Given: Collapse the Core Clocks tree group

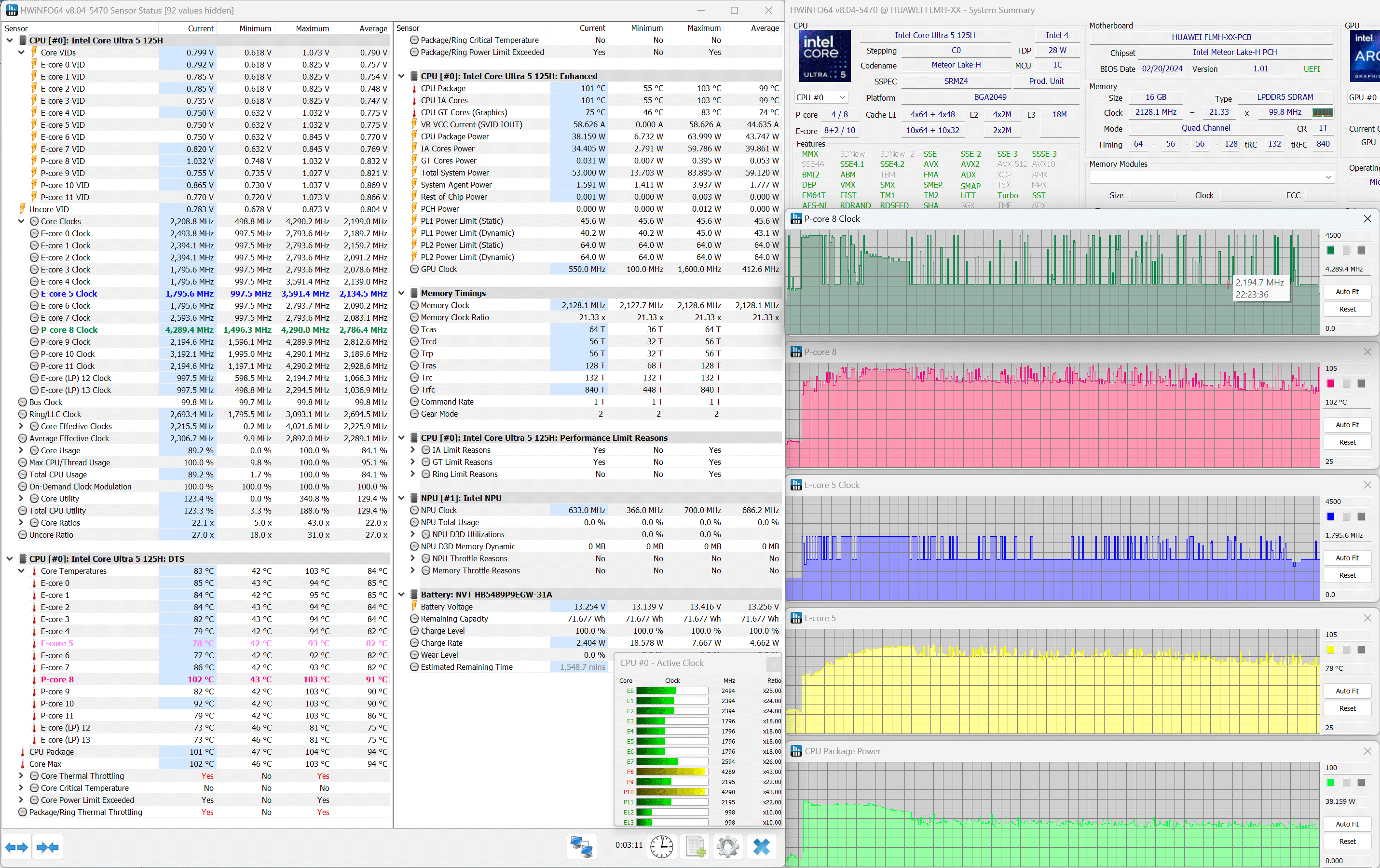Looking at the screenshot, I should pyautogui.click(x=21, y=221).
